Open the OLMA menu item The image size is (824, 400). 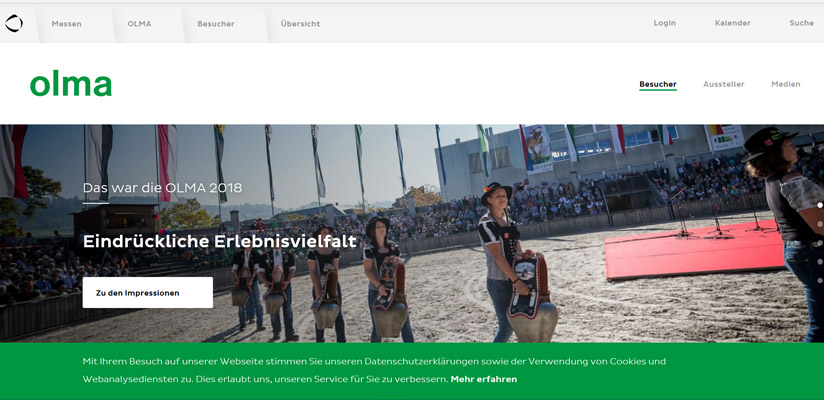click(x=139, y=24)
